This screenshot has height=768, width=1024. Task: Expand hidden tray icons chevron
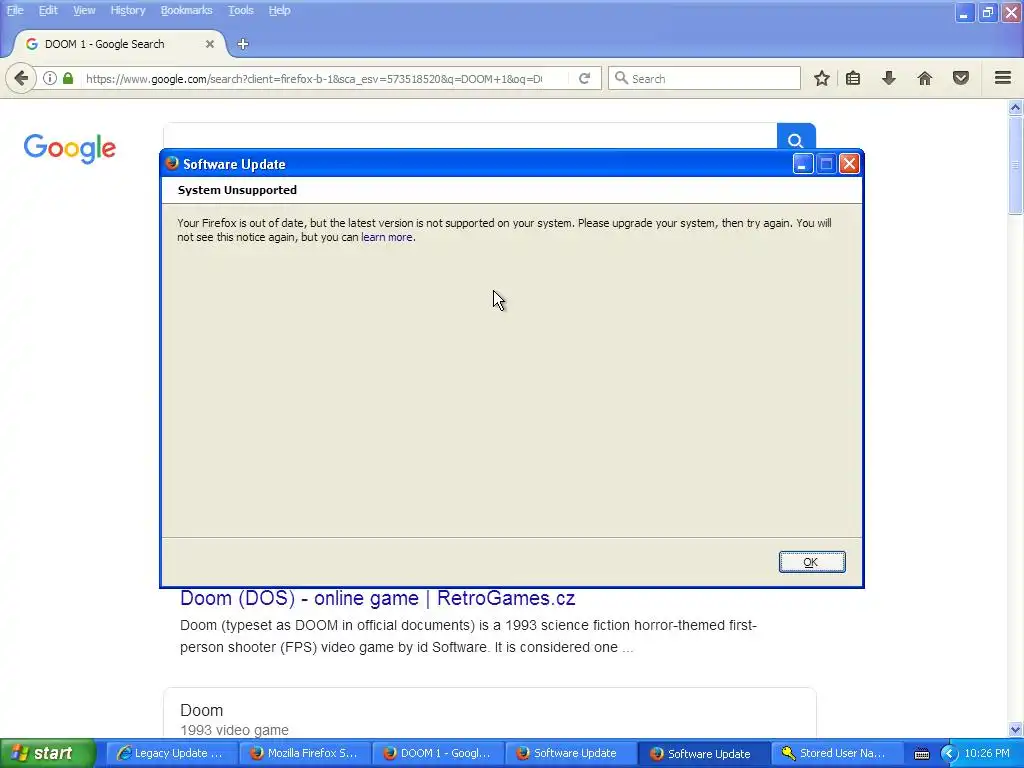pos(949,754)
